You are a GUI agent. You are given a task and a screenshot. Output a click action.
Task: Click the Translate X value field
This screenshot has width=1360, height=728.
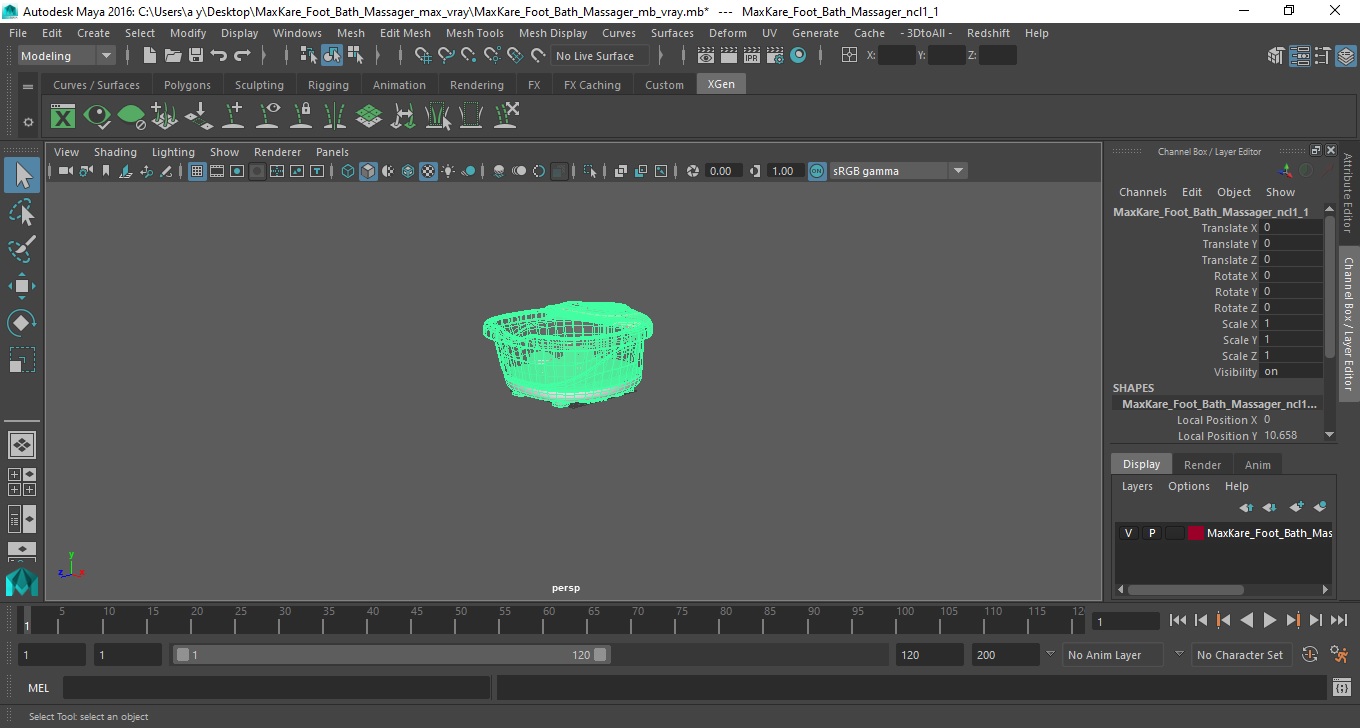coord(1291,228)
